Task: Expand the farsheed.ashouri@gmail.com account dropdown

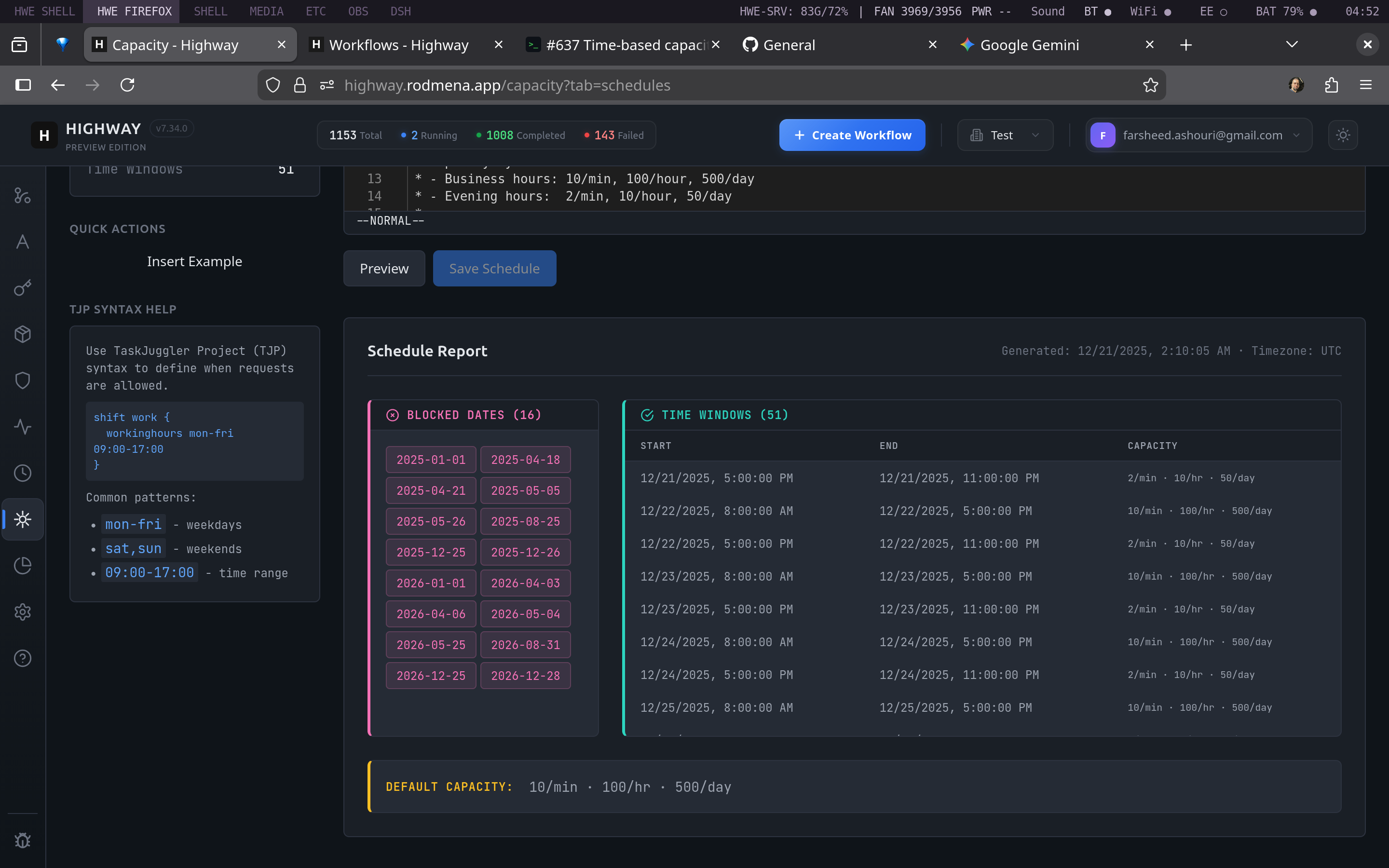Action: pyautogui.click(x=1198, y=135)
